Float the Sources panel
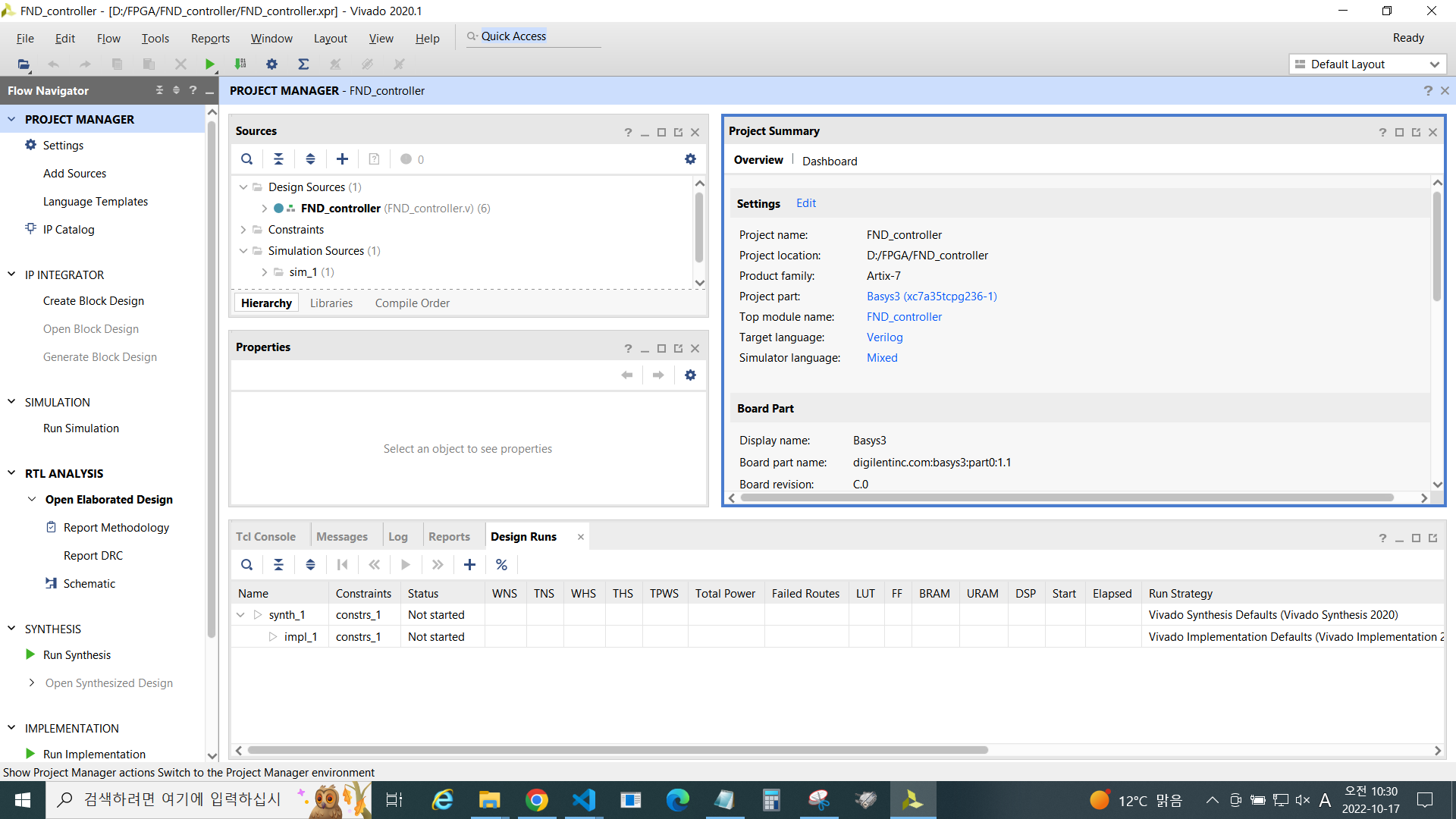Screen dimensions: 1456x819 click(678, 132)
